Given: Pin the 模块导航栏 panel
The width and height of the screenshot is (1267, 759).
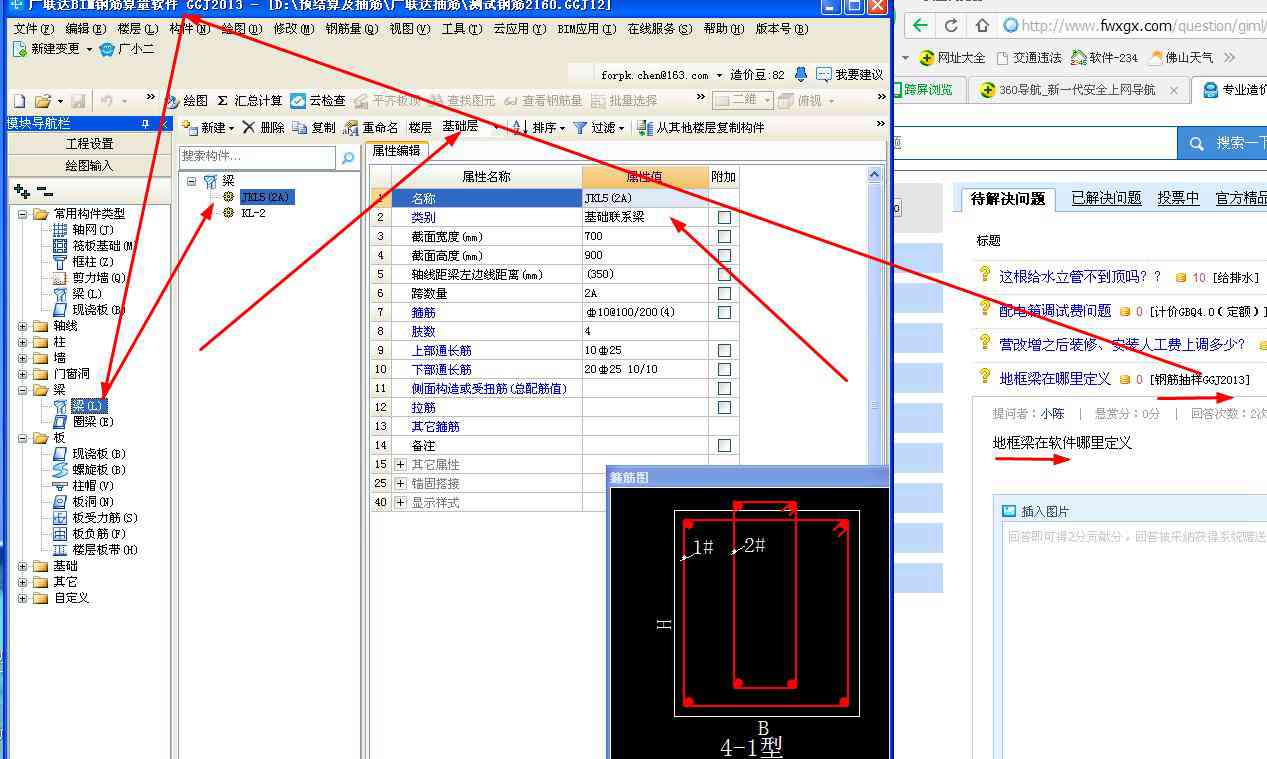Looking at the screenshot, I should click(145, 124).
